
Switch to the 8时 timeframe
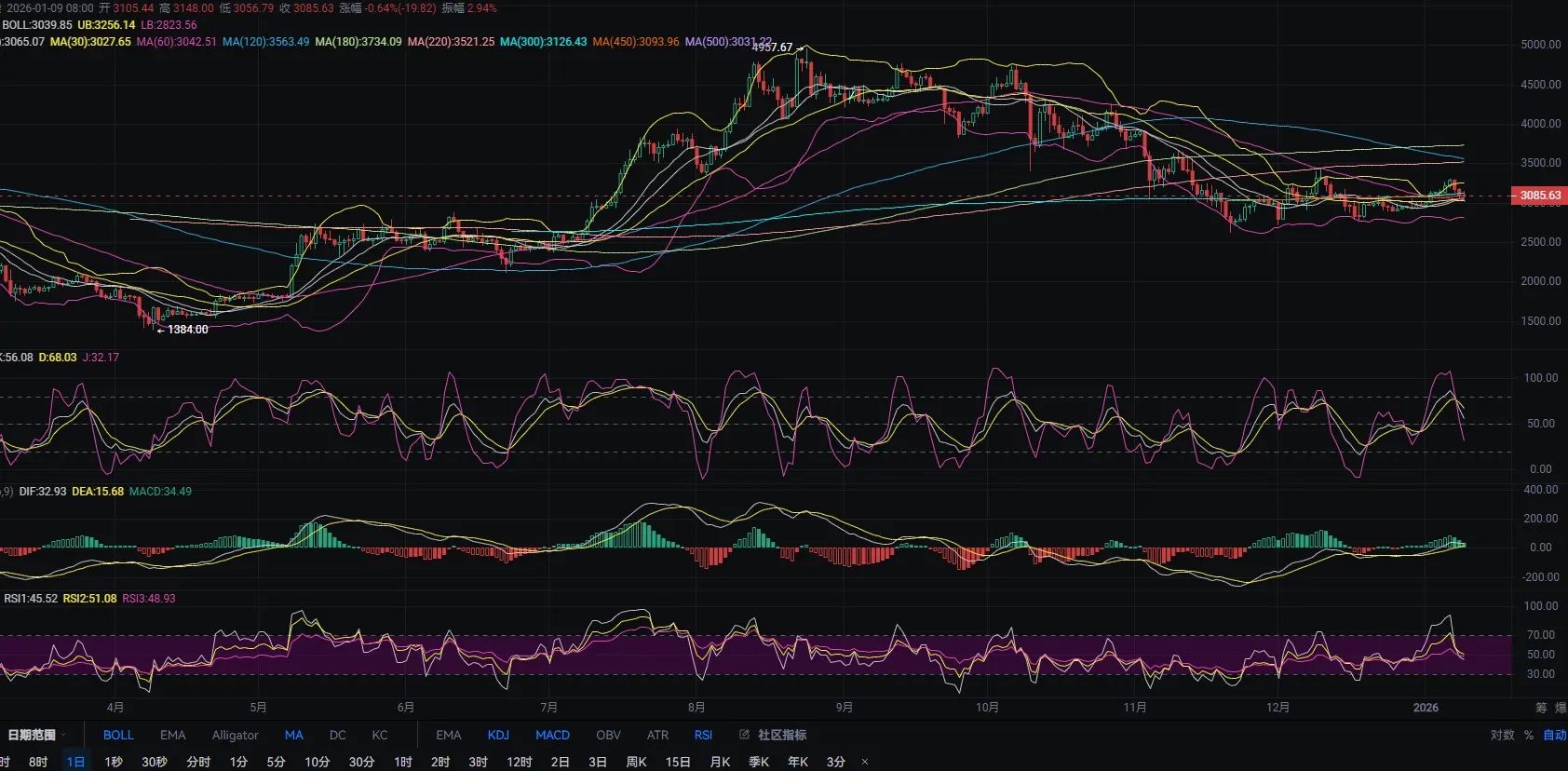38,762
